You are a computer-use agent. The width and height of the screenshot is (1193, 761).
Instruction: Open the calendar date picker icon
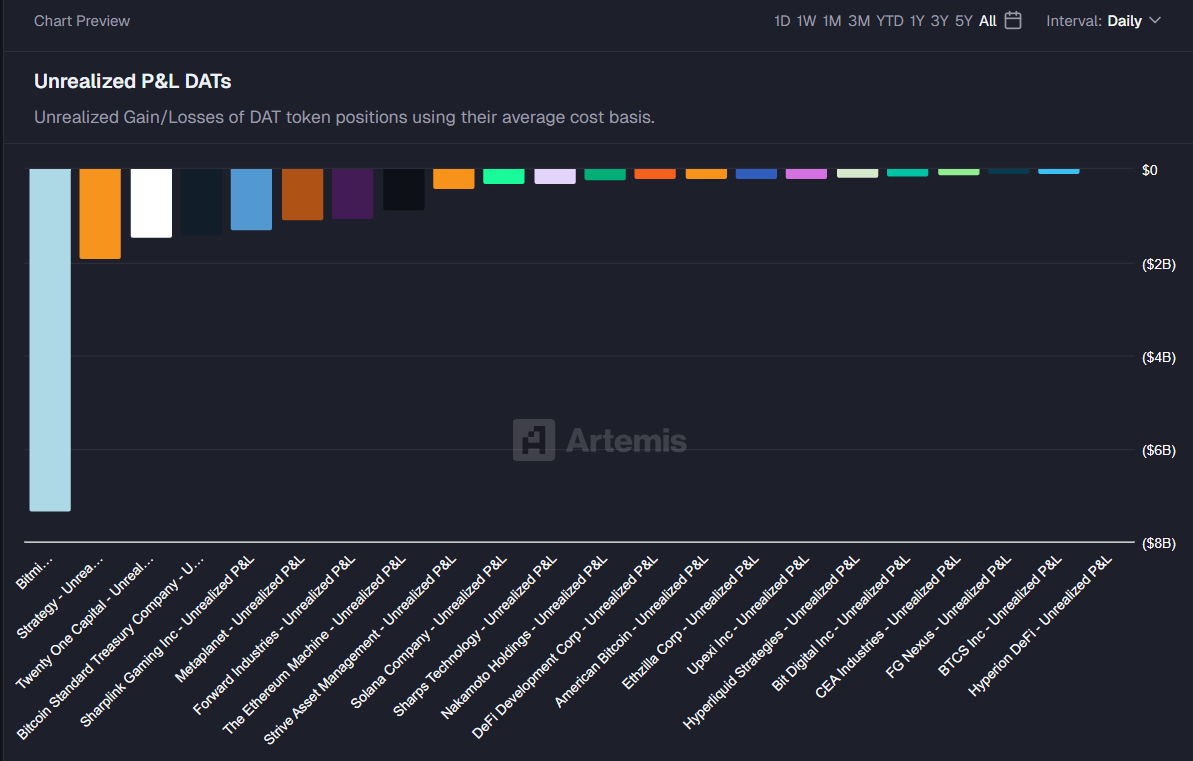click(1013, 21)
